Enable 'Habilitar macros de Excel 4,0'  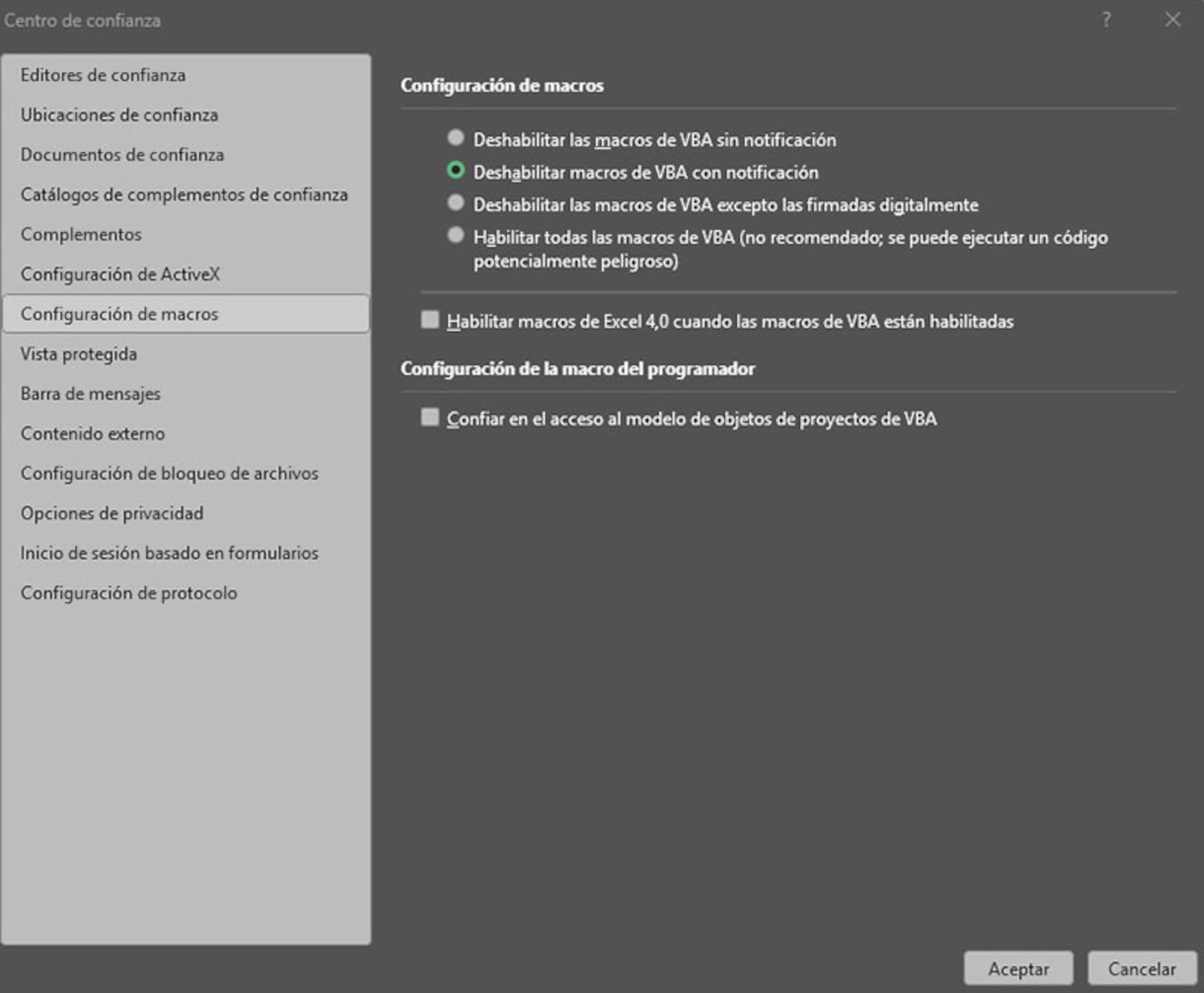pos(429,321)
